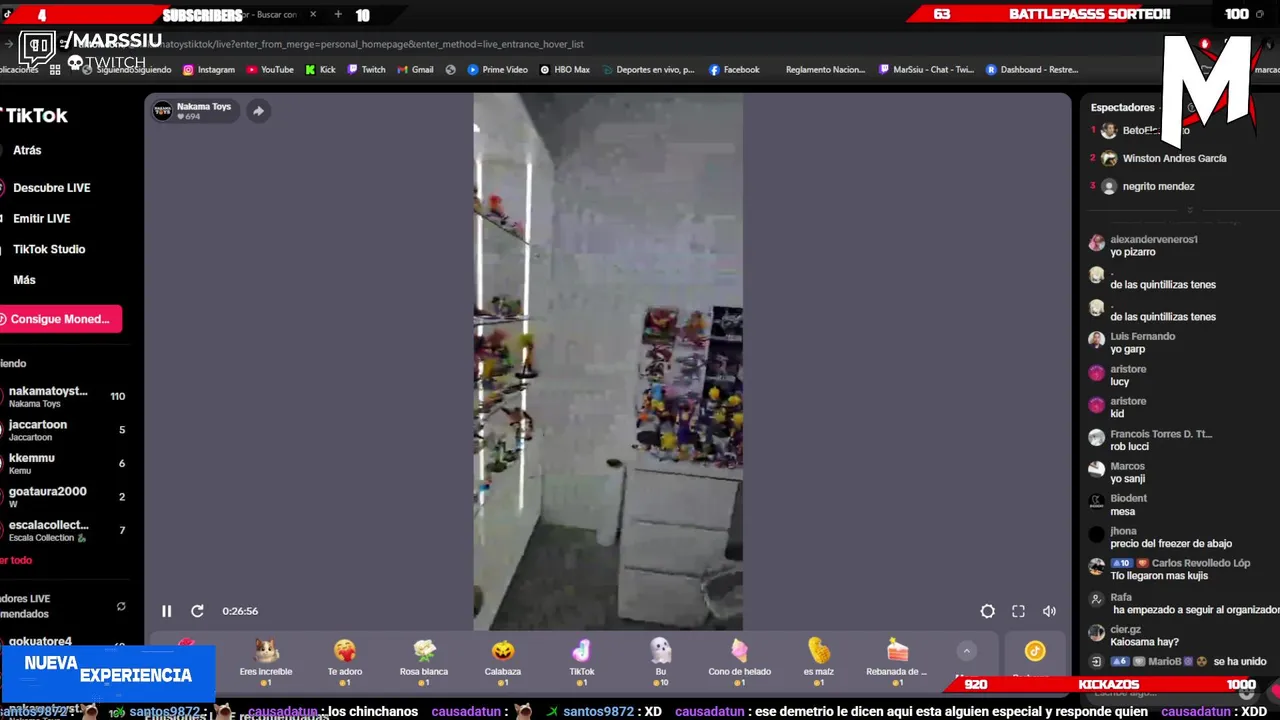Open Más sidebar menu

(24, 280)
